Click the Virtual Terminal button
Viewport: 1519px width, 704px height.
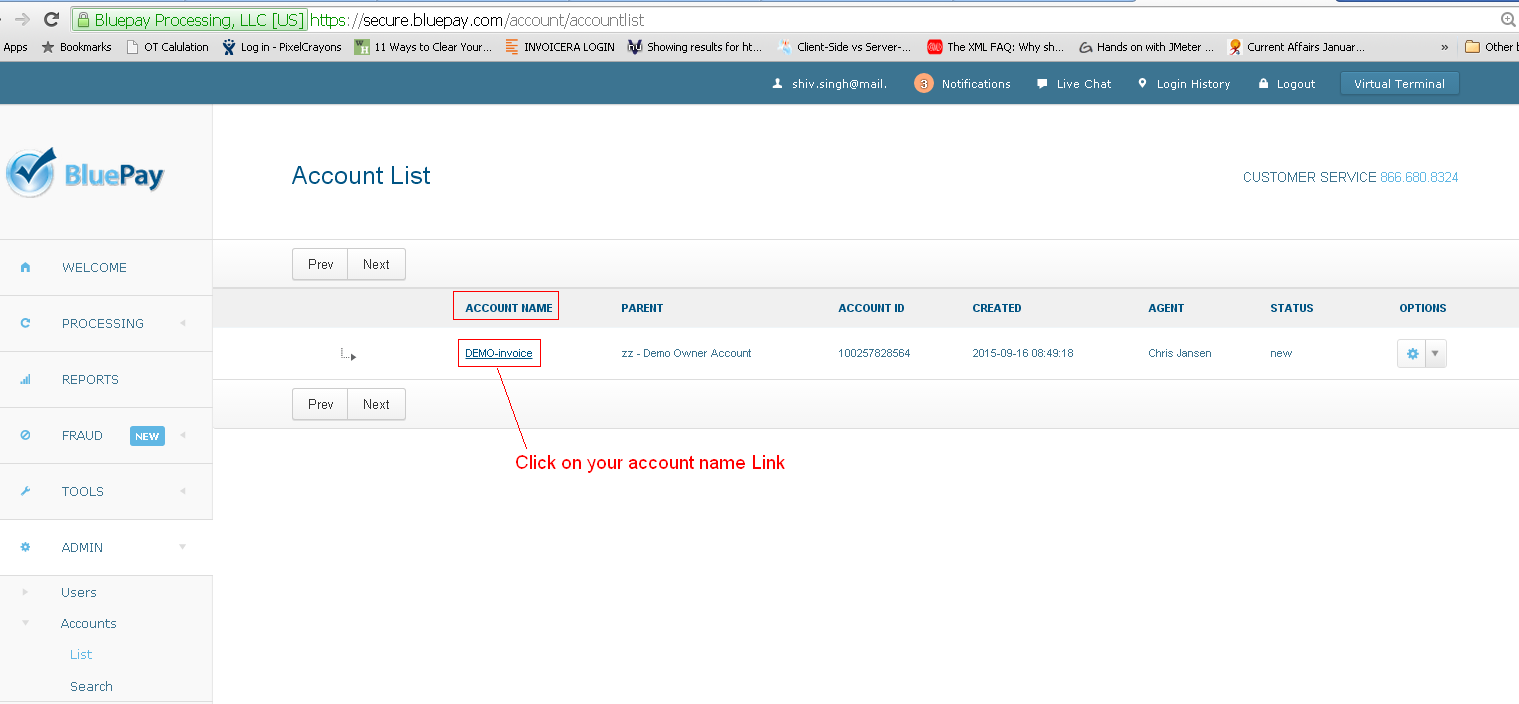point(1399,84)
